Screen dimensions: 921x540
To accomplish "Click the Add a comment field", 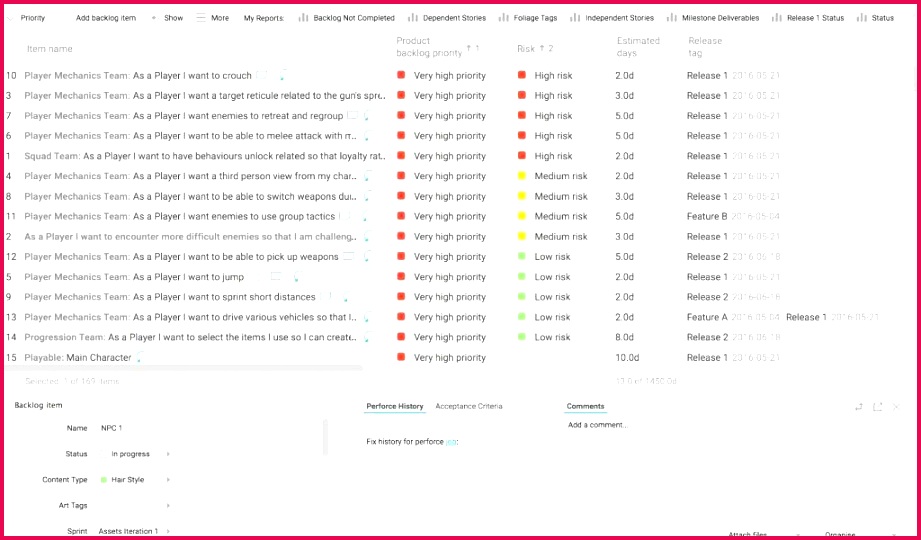I will click(598, 425).
